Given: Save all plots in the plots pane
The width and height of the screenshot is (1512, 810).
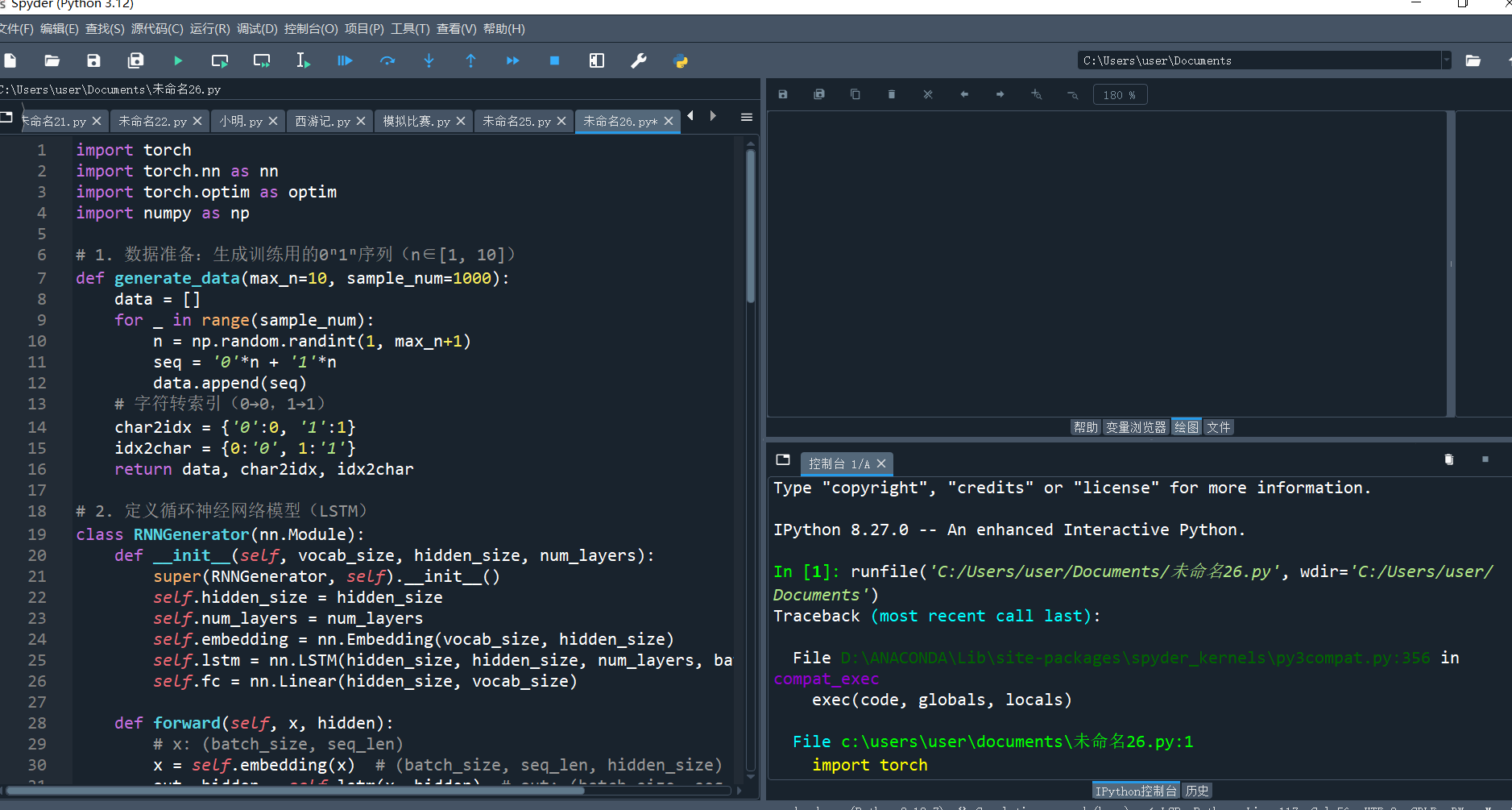Looking at the screenshot, I should point(819,94).
